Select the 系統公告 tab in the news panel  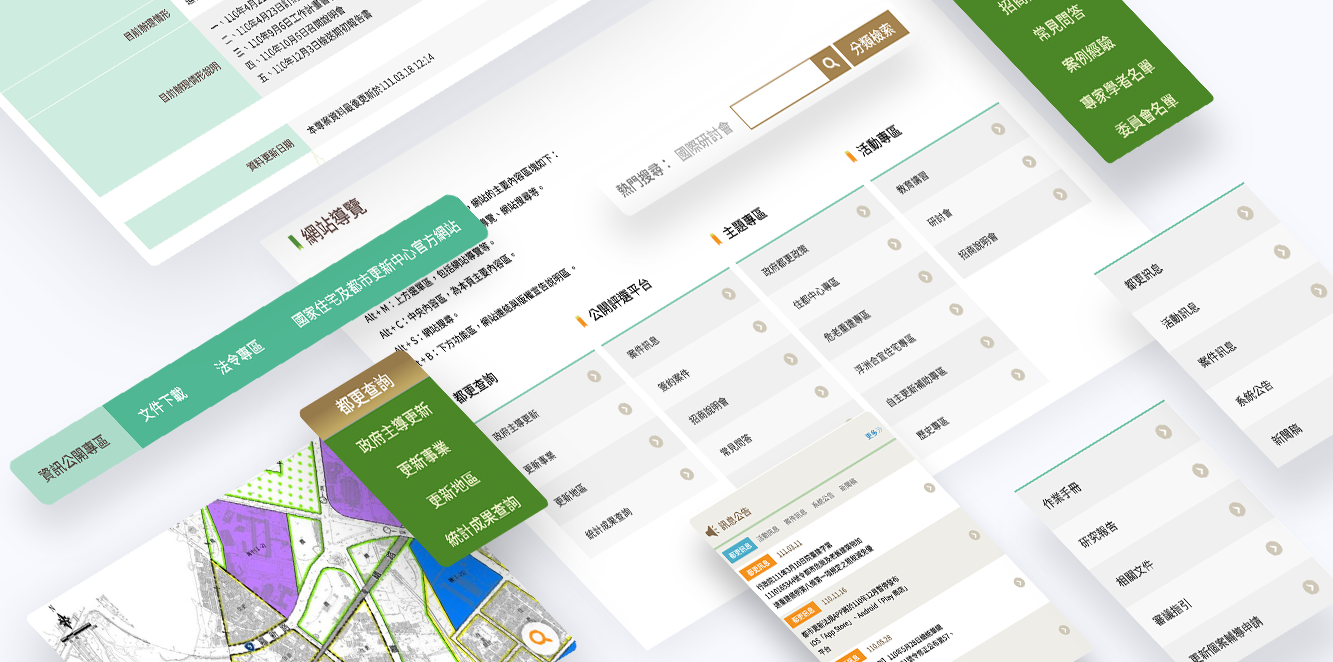(x=823, y=499)
